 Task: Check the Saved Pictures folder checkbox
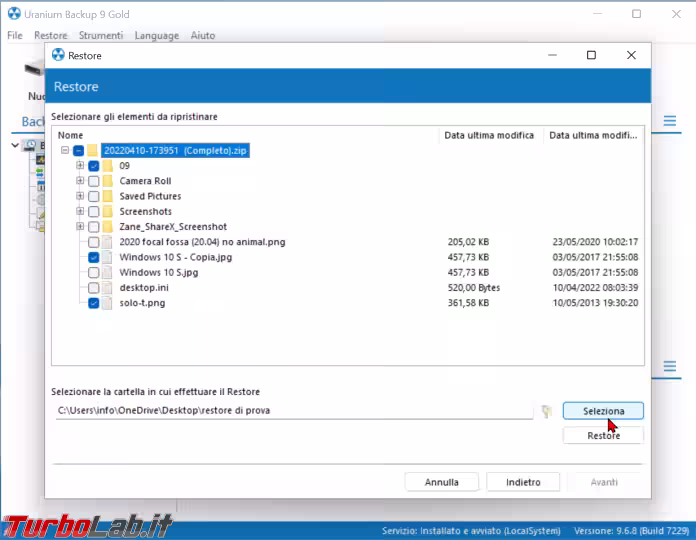coord(94,196)
